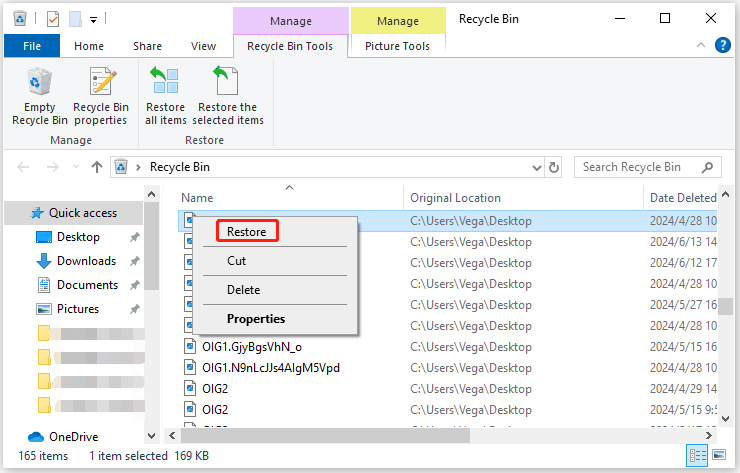Image resolution: width=740 pixels, height=473 pixels.
Task: Click navigation pane scroll up arrow
Action: click(151, 194)
